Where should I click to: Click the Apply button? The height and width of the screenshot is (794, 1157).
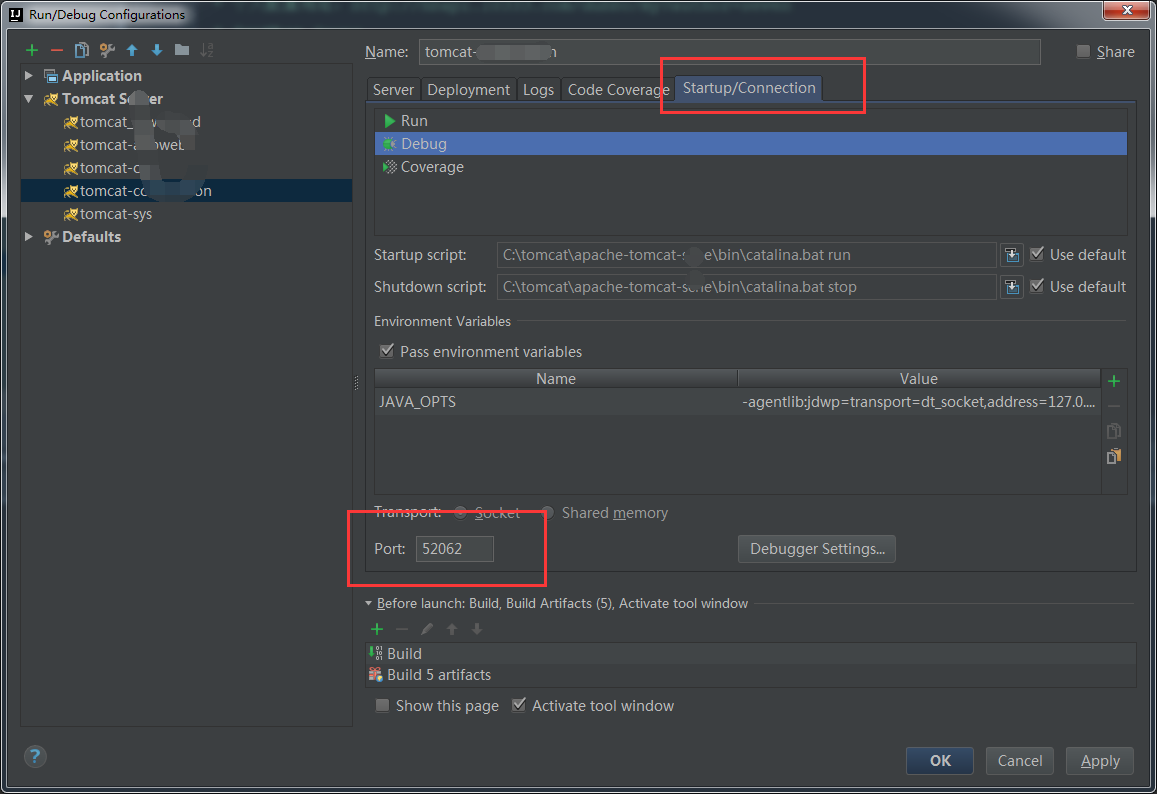pos(1099,761)
